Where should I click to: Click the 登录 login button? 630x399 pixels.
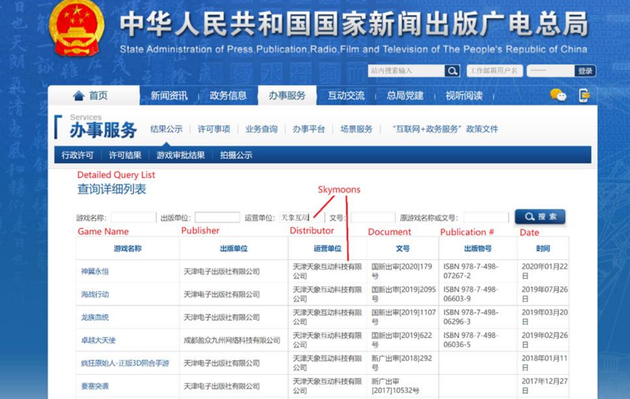coord(585,71)
